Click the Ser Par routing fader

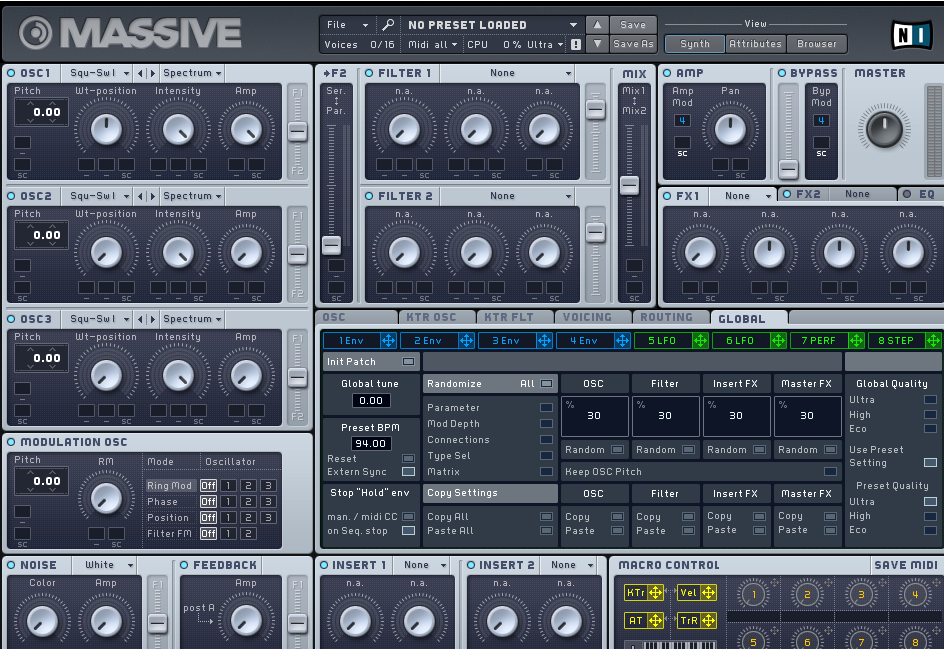coord(331,245)
